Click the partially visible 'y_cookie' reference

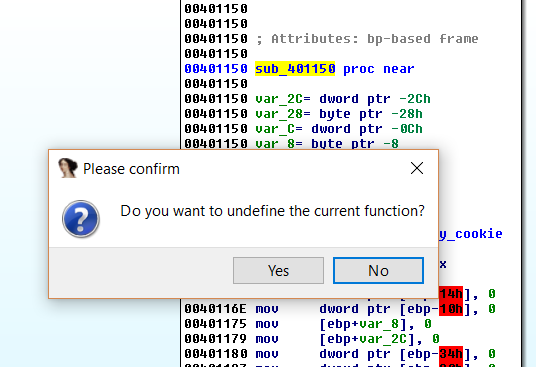click(x=471, y=234)
